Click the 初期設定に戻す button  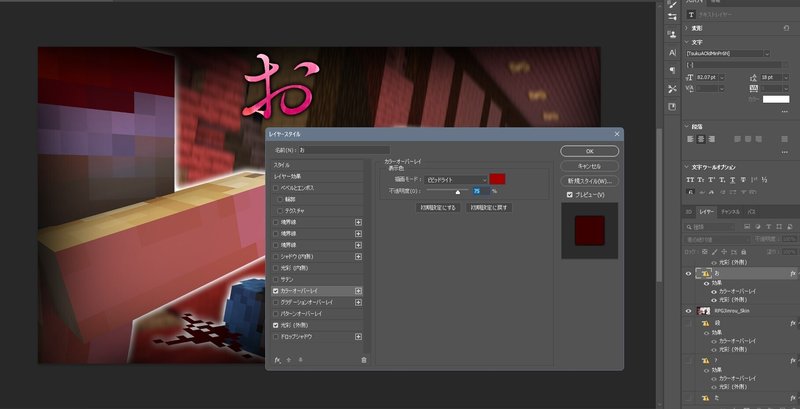tap(489, 208)
